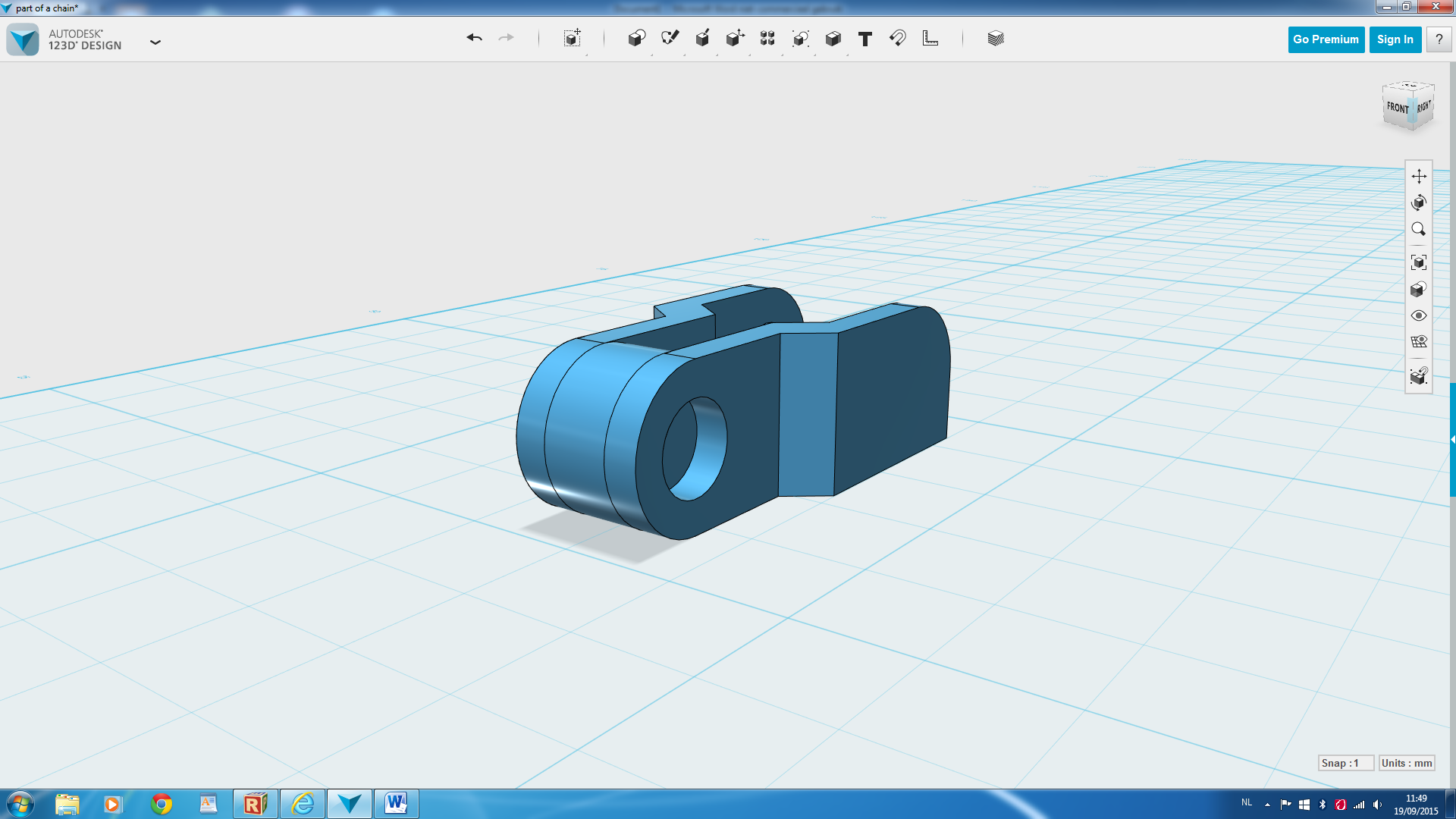Open Internet Explorer from taskbar

[303, 804]
